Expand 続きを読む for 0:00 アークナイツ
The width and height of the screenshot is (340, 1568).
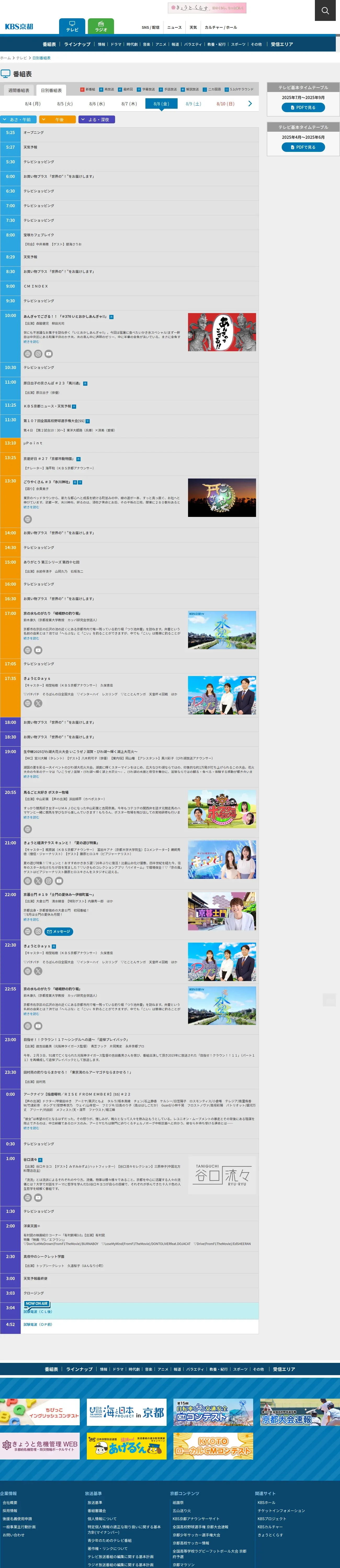[x=31, y=1128]
